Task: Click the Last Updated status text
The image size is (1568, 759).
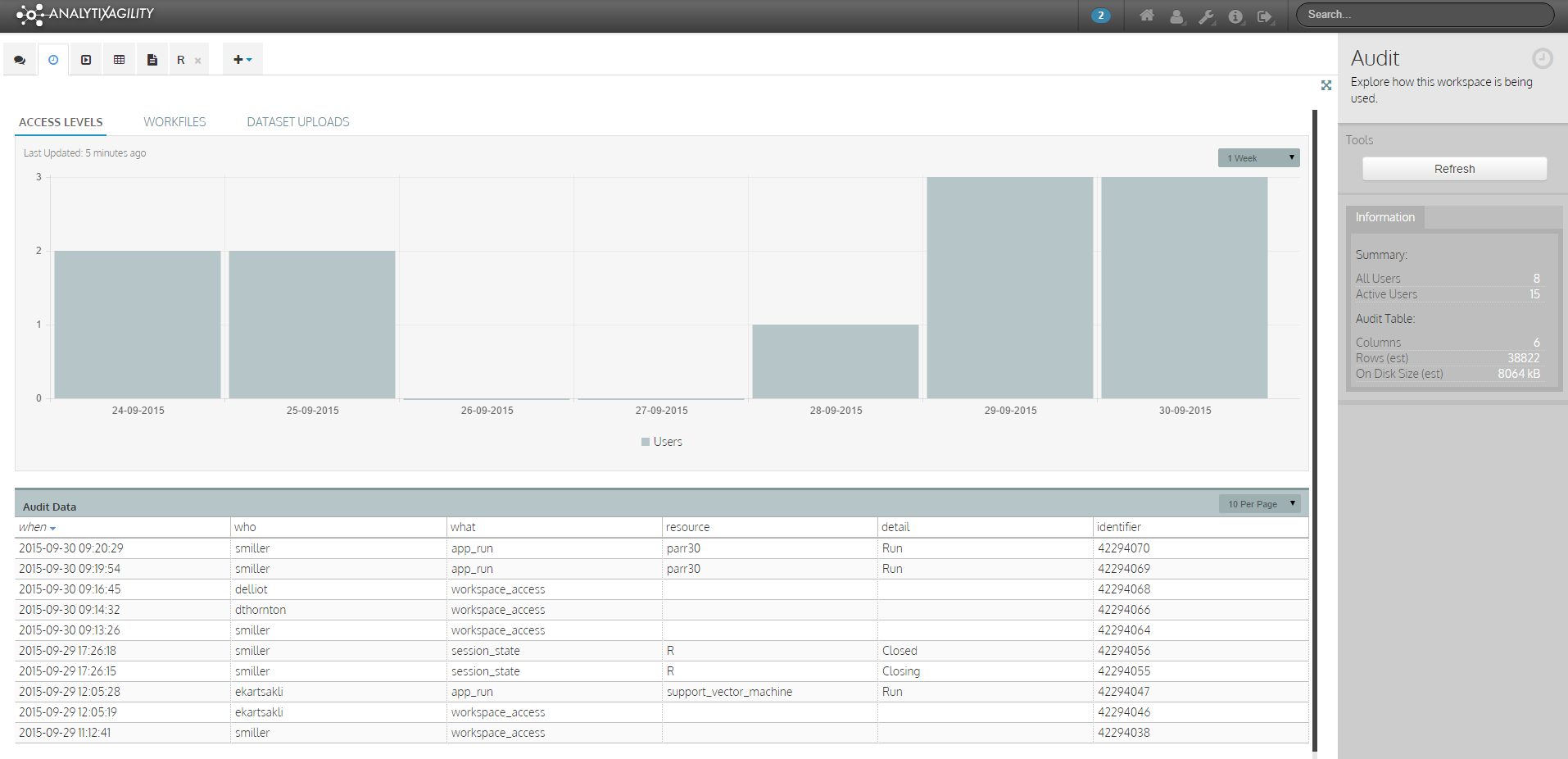Action: pos(84,153)
